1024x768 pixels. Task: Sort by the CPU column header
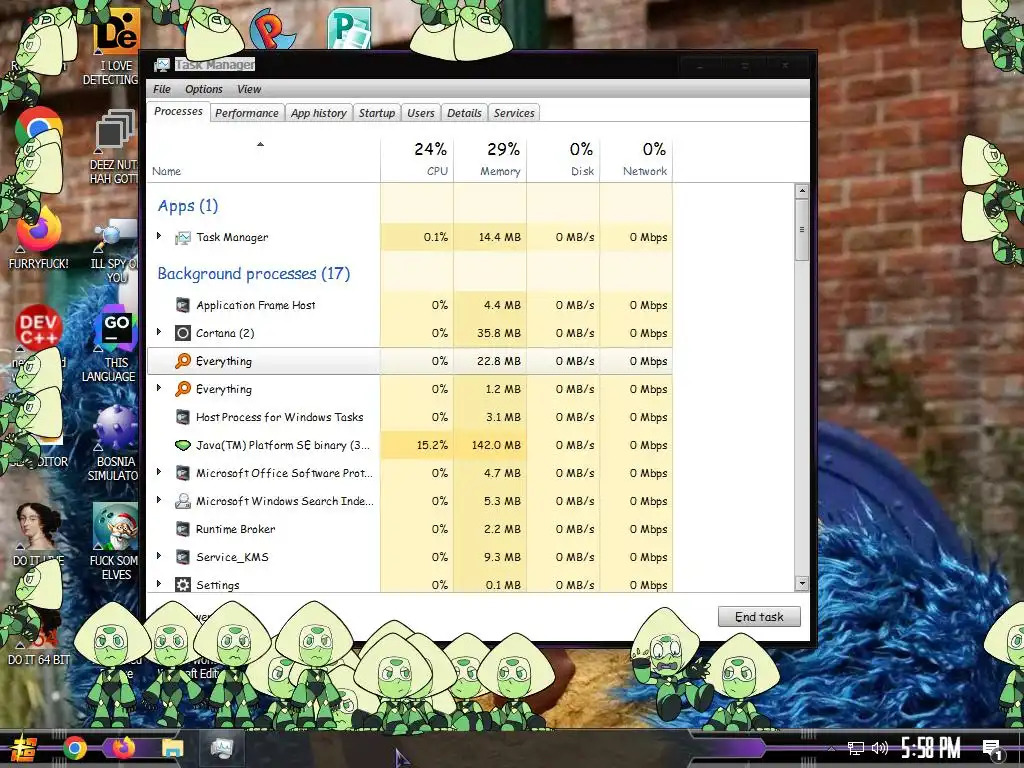417,159
